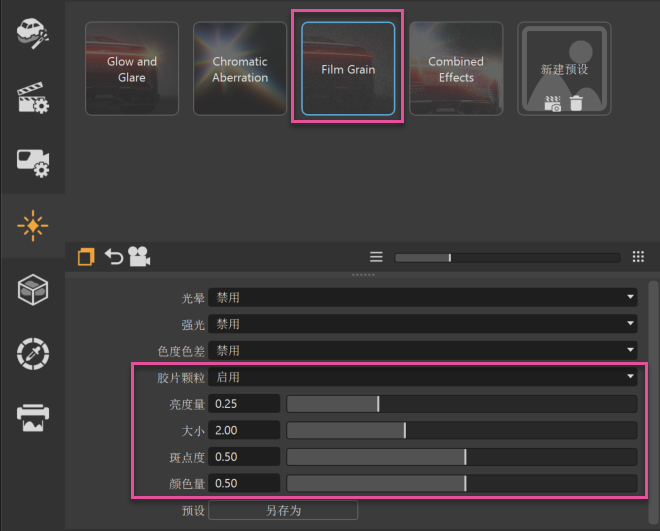Click the 亮度量 value field 0.25

point(244,404)
